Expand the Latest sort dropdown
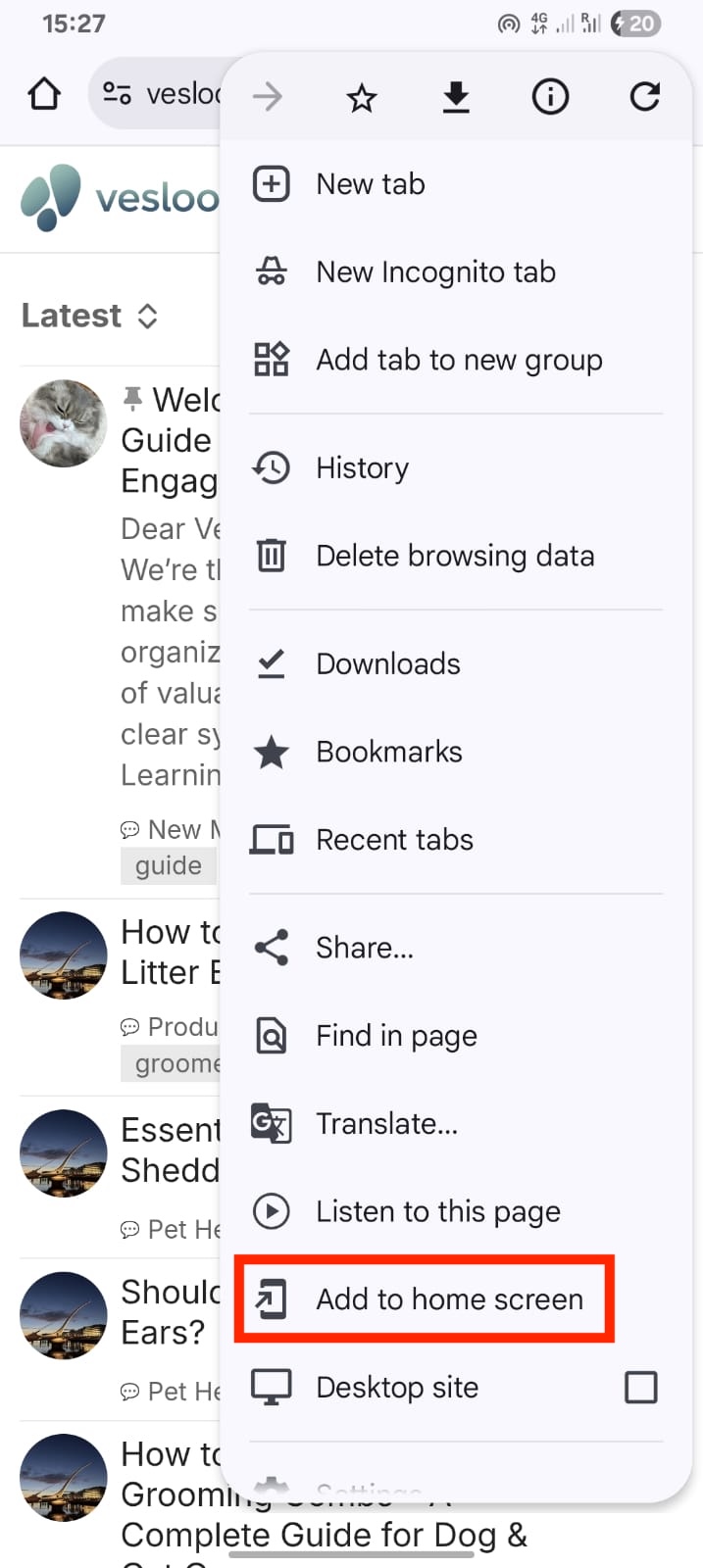Screen dimensions: 703x1568 [89, 316]
